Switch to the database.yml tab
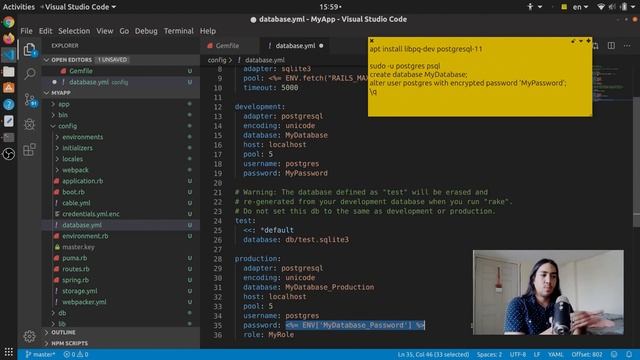 tap(295, 46)
